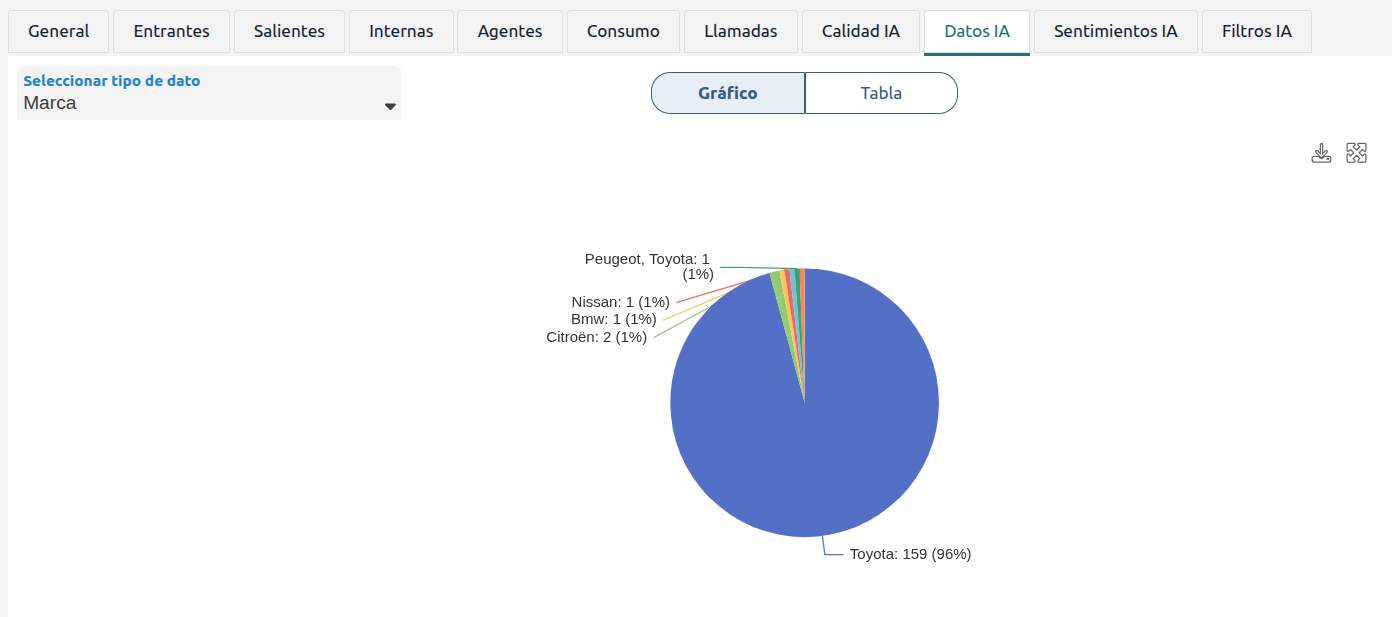Select the Gráfico view toggle
The height and width of the screenshot is (617, 1392).
click(728, 93)
